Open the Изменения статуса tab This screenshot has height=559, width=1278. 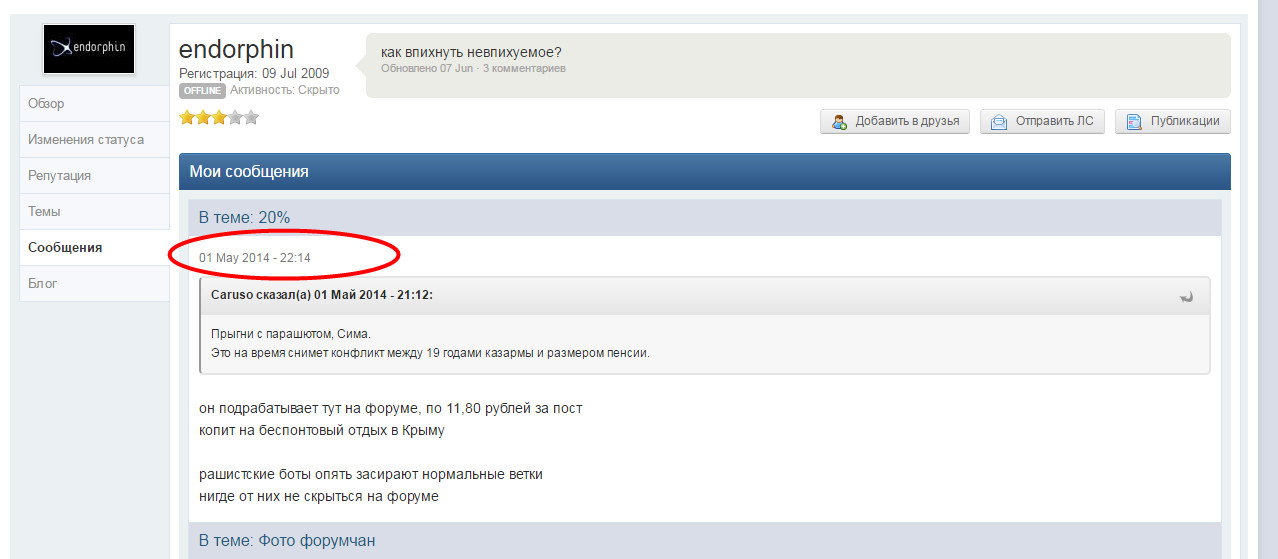click(94, 140)
